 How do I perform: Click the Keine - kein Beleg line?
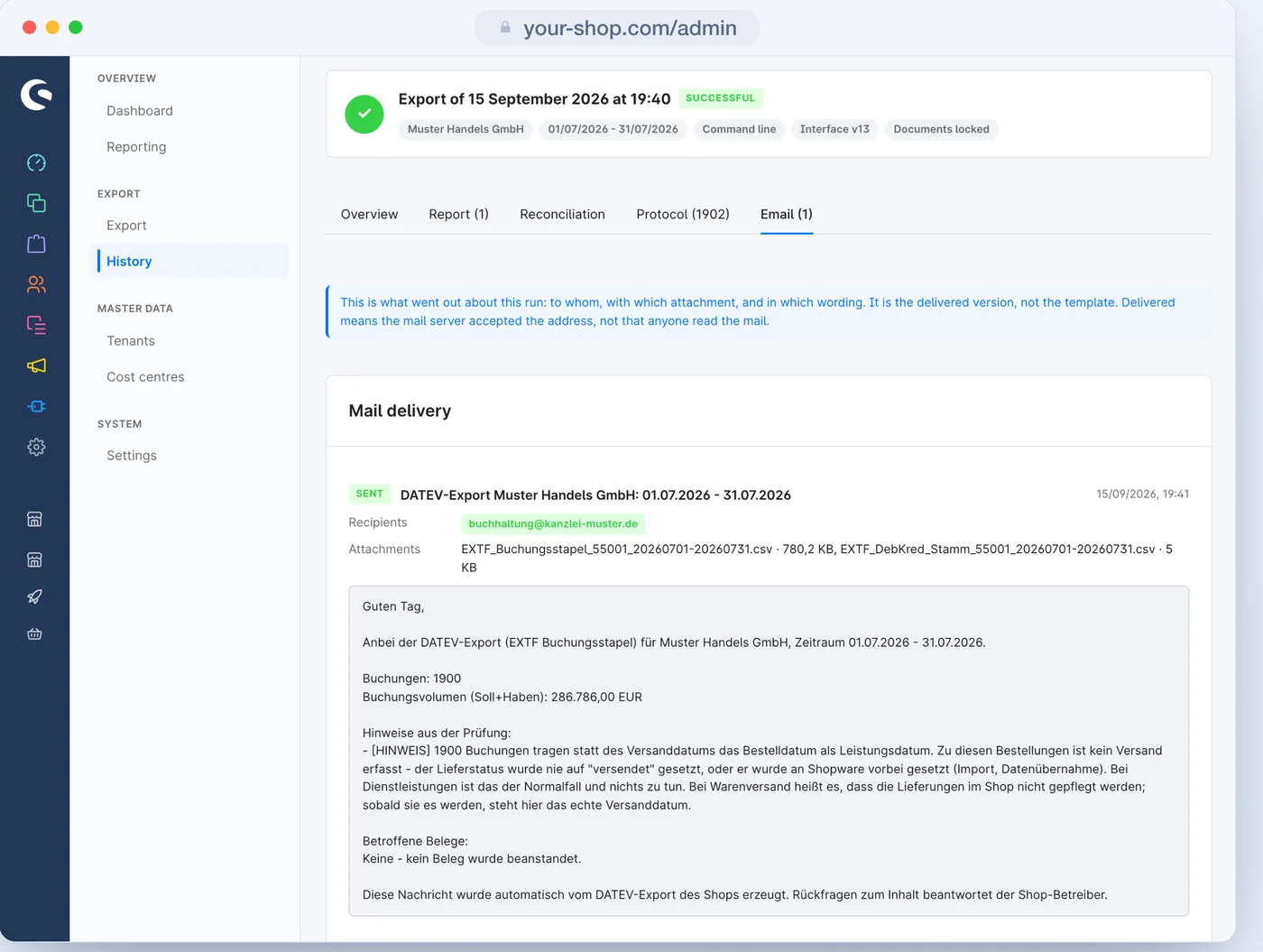472,858
